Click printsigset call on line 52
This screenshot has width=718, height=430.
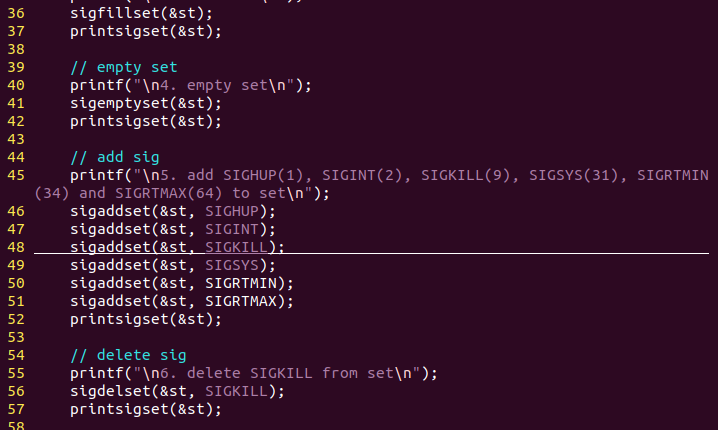114,319
